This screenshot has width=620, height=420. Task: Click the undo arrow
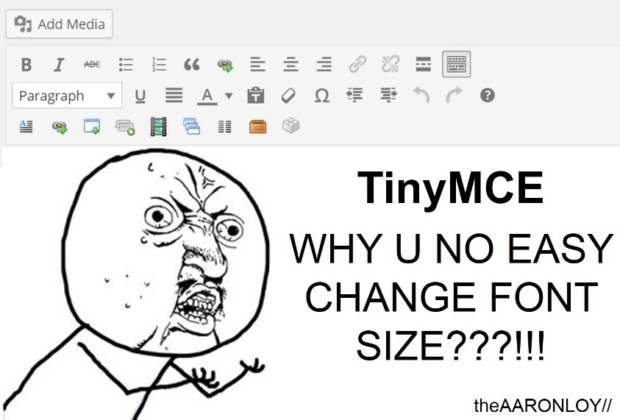421,96
